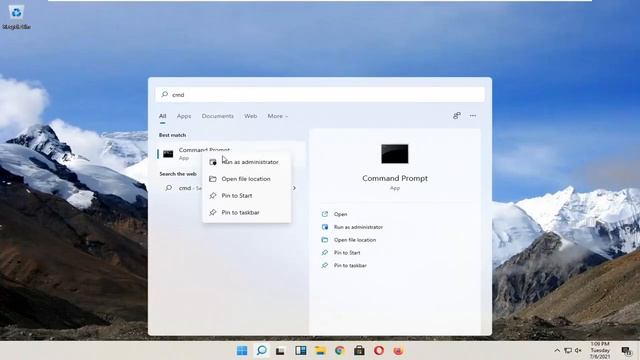Open Microsoft Store from the taskbar
This screenshot has height=360, width=640.
point(359,351)
